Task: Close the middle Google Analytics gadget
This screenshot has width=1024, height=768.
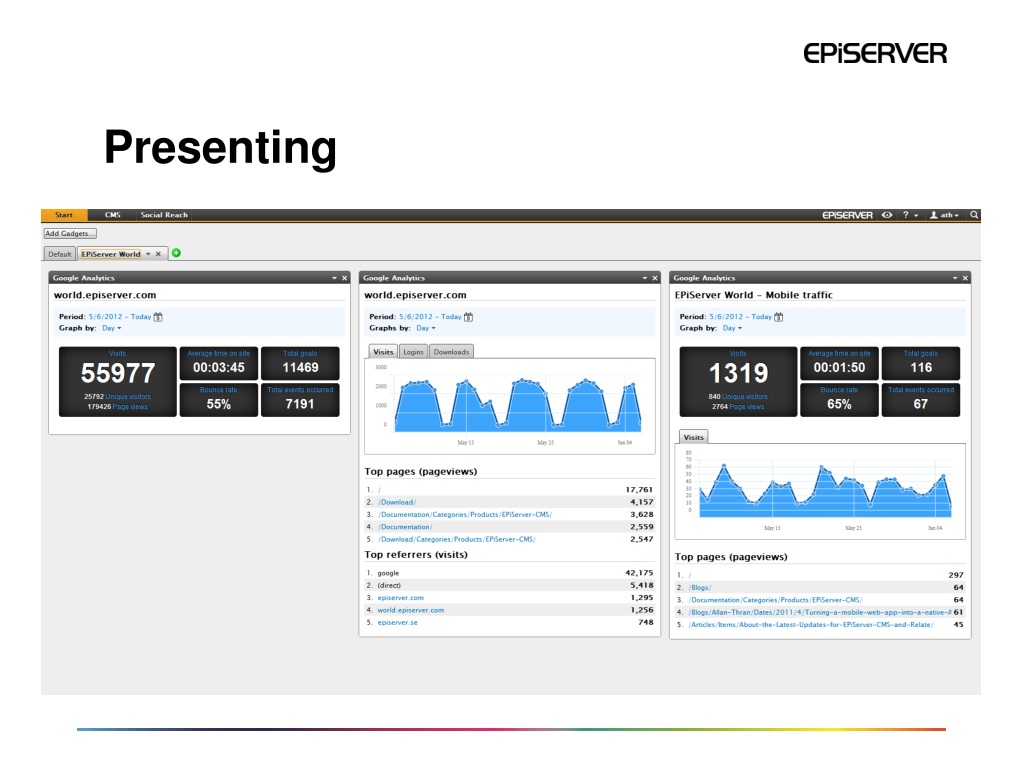Action: tap(655, 278)
